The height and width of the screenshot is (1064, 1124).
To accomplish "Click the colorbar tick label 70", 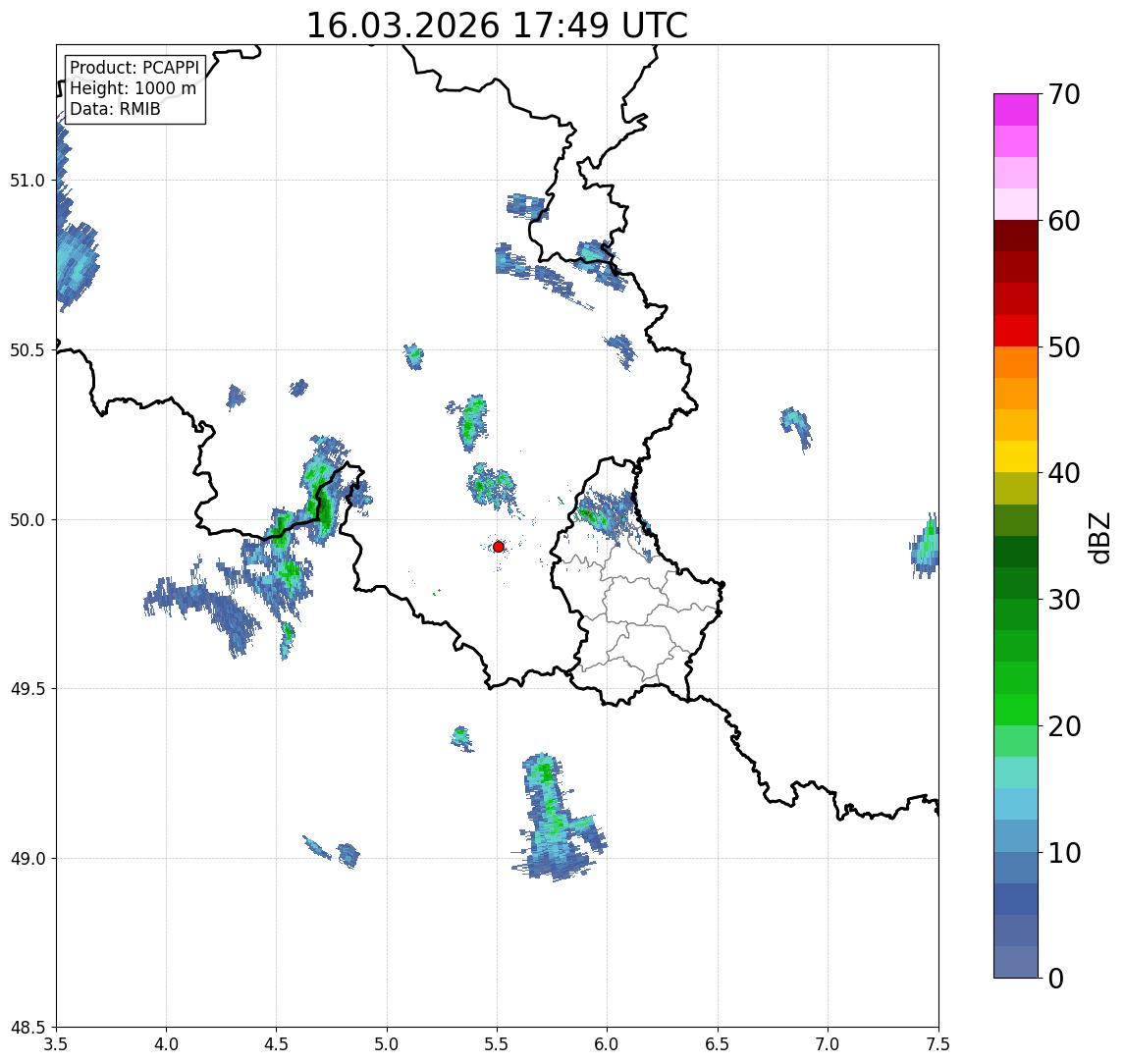I will 1064,94.
